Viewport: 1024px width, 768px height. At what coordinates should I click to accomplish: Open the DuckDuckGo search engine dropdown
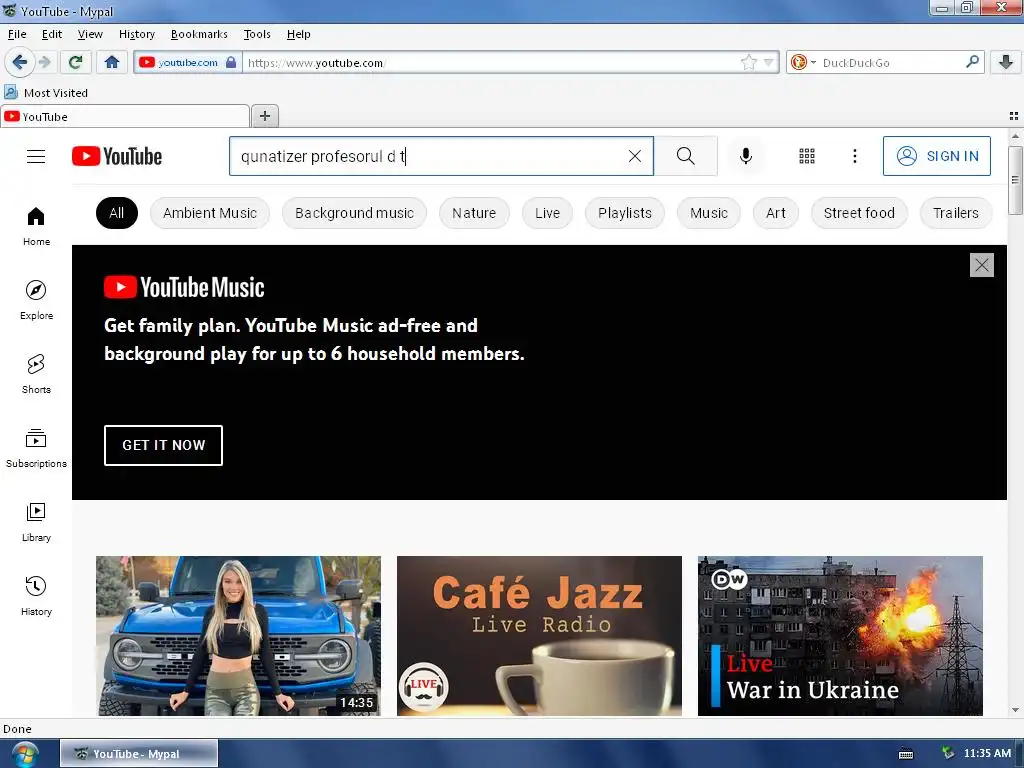803,62
